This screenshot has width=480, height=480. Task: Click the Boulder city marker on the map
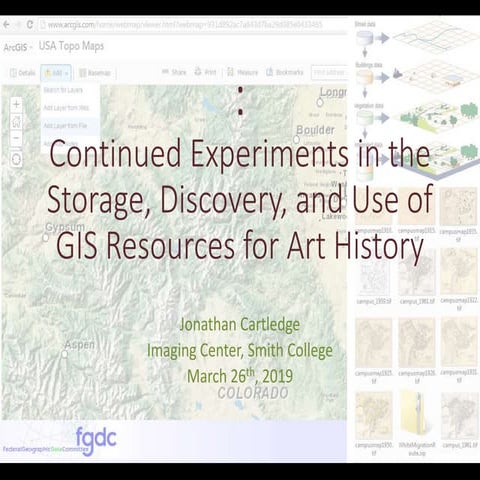point(296,139)
